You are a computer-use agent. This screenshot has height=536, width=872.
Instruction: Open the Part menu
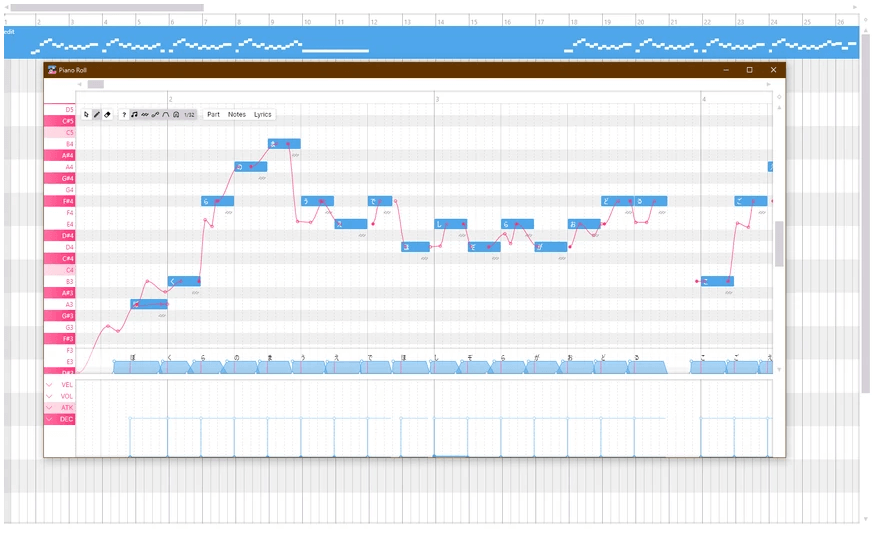coord(213,115)
